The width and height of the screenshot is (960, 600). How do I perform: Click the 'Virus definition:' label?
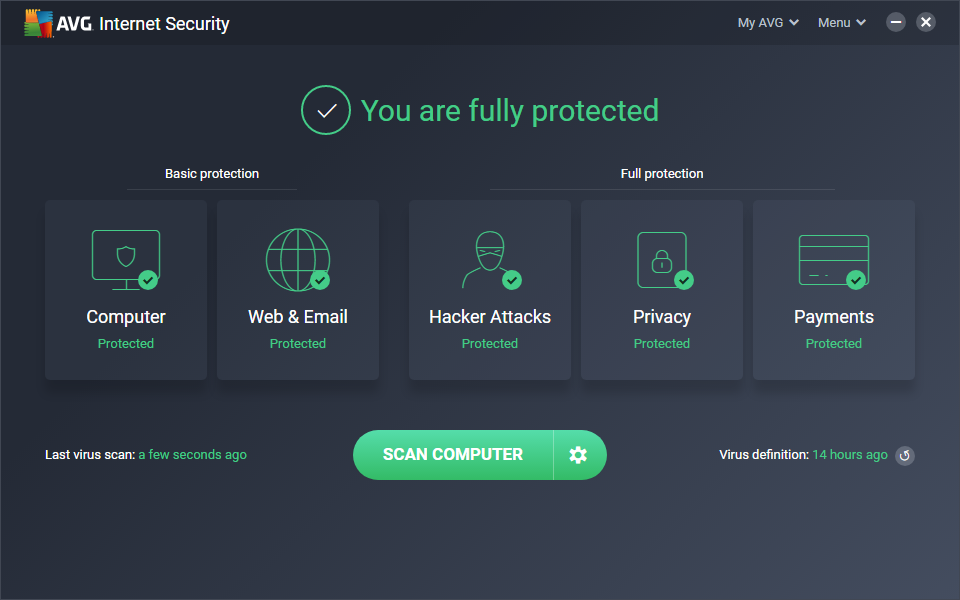pyautogui.click(x=764, y=455)
